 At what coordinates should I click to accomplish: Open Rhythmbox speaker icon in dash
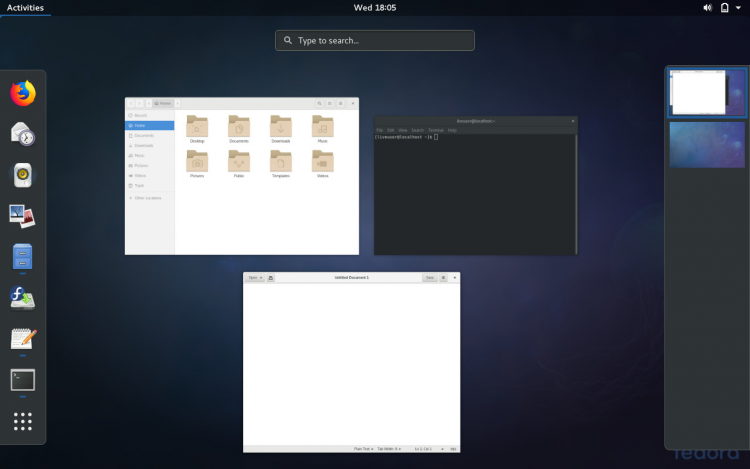pyautogui.click(x=23, y=175)
